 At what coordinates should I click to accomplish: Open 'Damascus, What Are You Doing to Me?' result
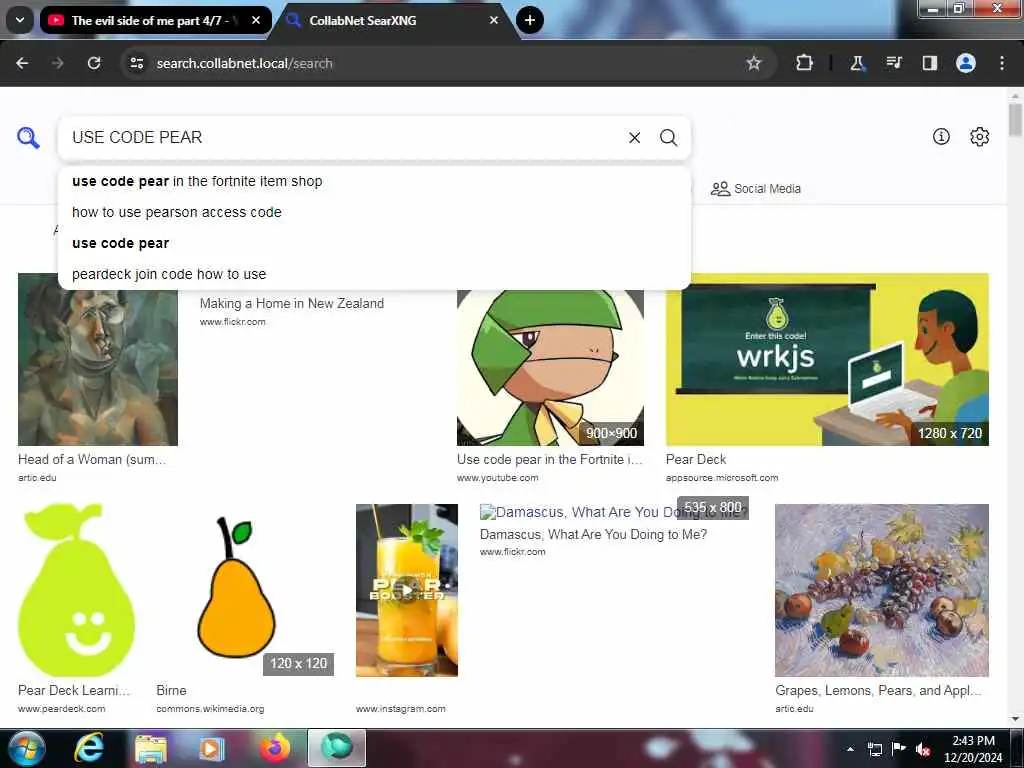point(593,534)
